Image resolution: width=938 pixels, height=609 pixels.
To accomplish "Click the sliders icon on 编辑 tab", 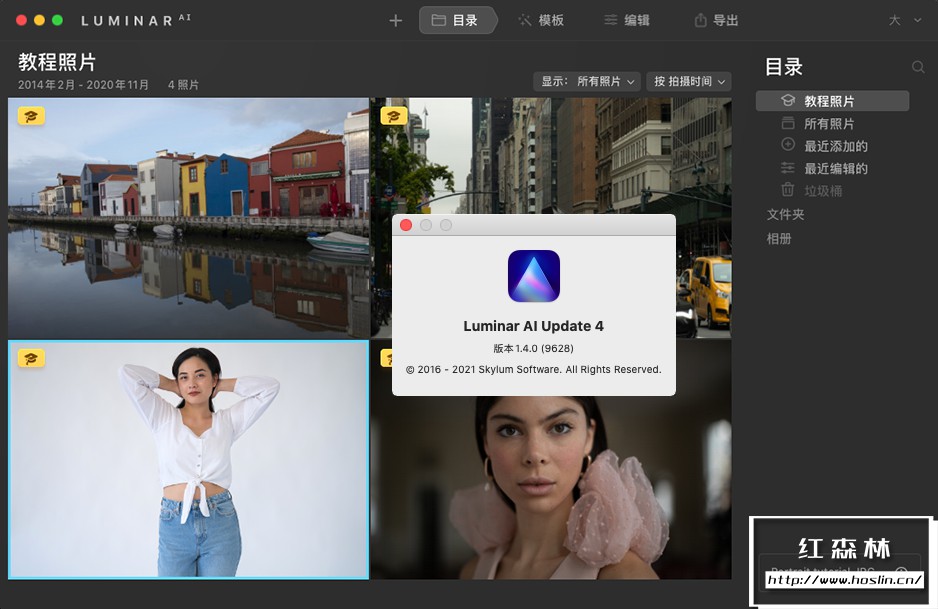I will (610, 20).
